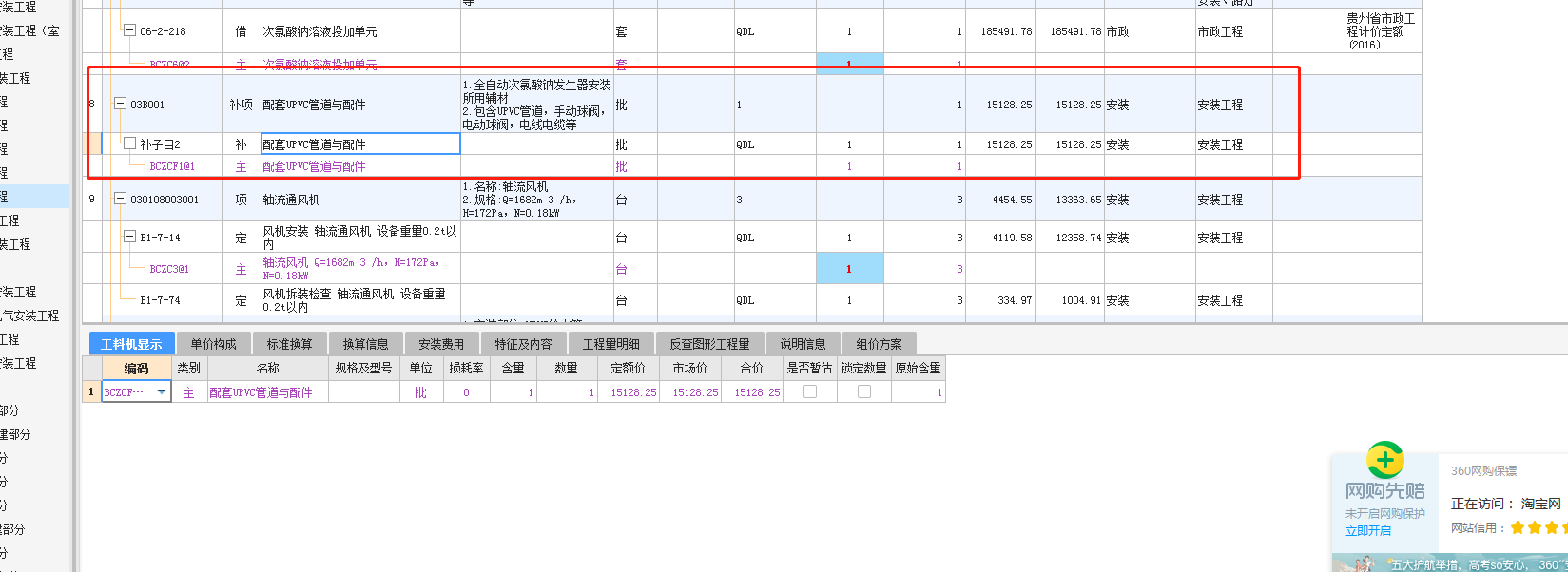Collapse the C6-2-218 row
Screen dimensions: 1568x572
click(130, 30)
